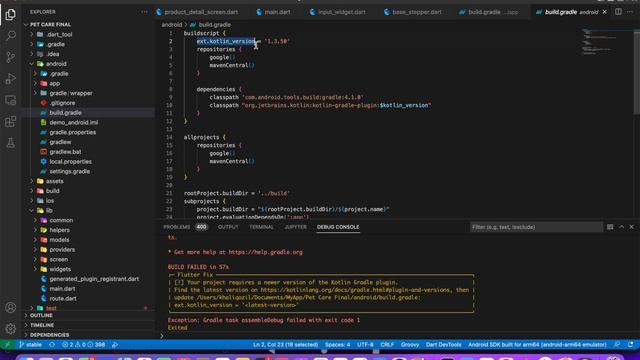The width and height of the screenshot is (640, 360).
Task: Select Android SDK emulator device in status bar
Action: tap(537, 344)
